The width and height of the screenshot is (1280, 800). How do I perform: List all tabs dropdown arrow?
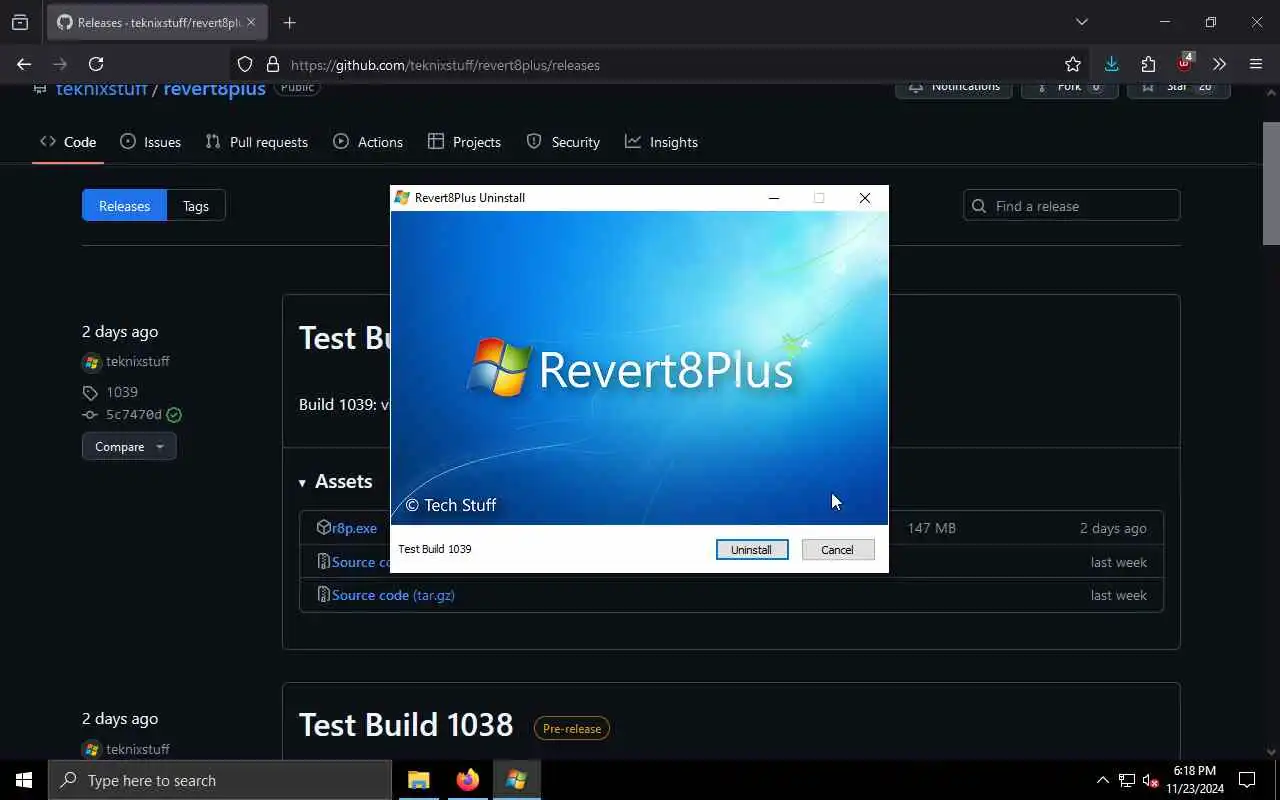point(1081,22)
